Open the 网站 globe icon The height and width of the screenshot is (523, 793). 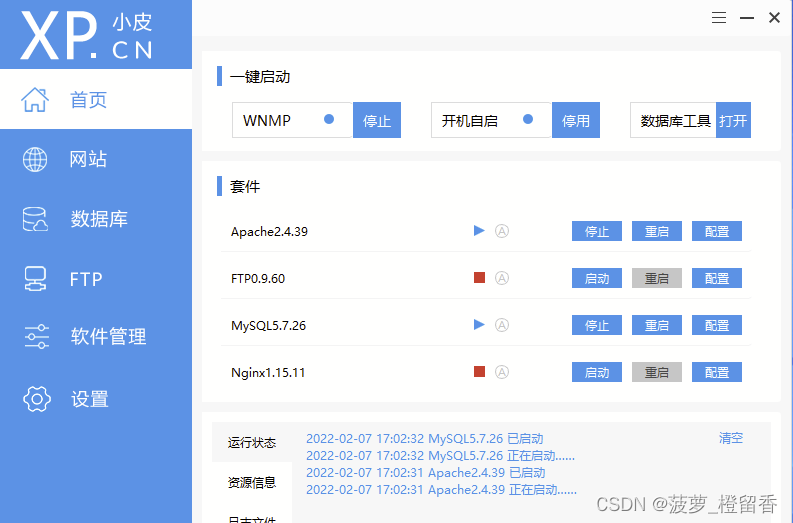pos(35,159)
